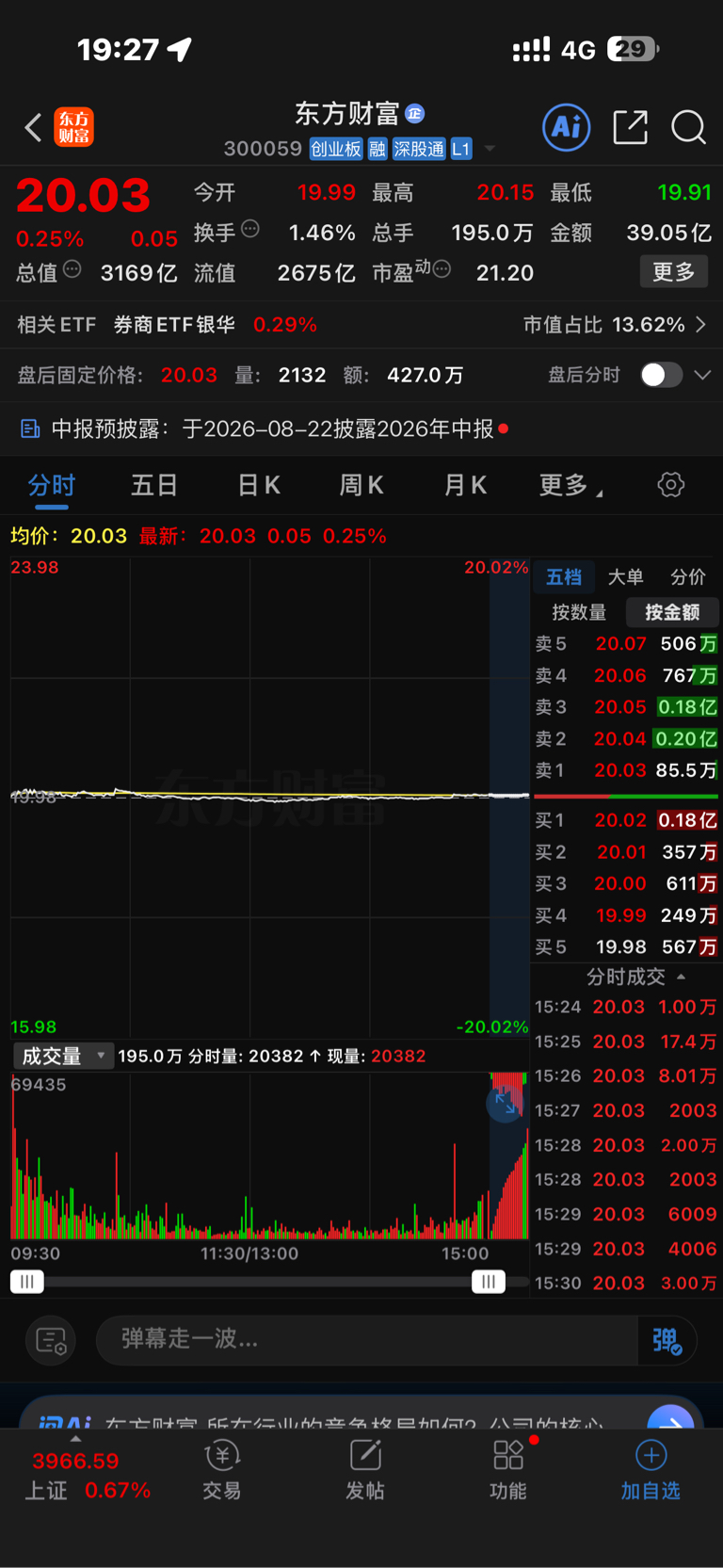
Task: Switch to the 周K tab
Action: point(361,485)
